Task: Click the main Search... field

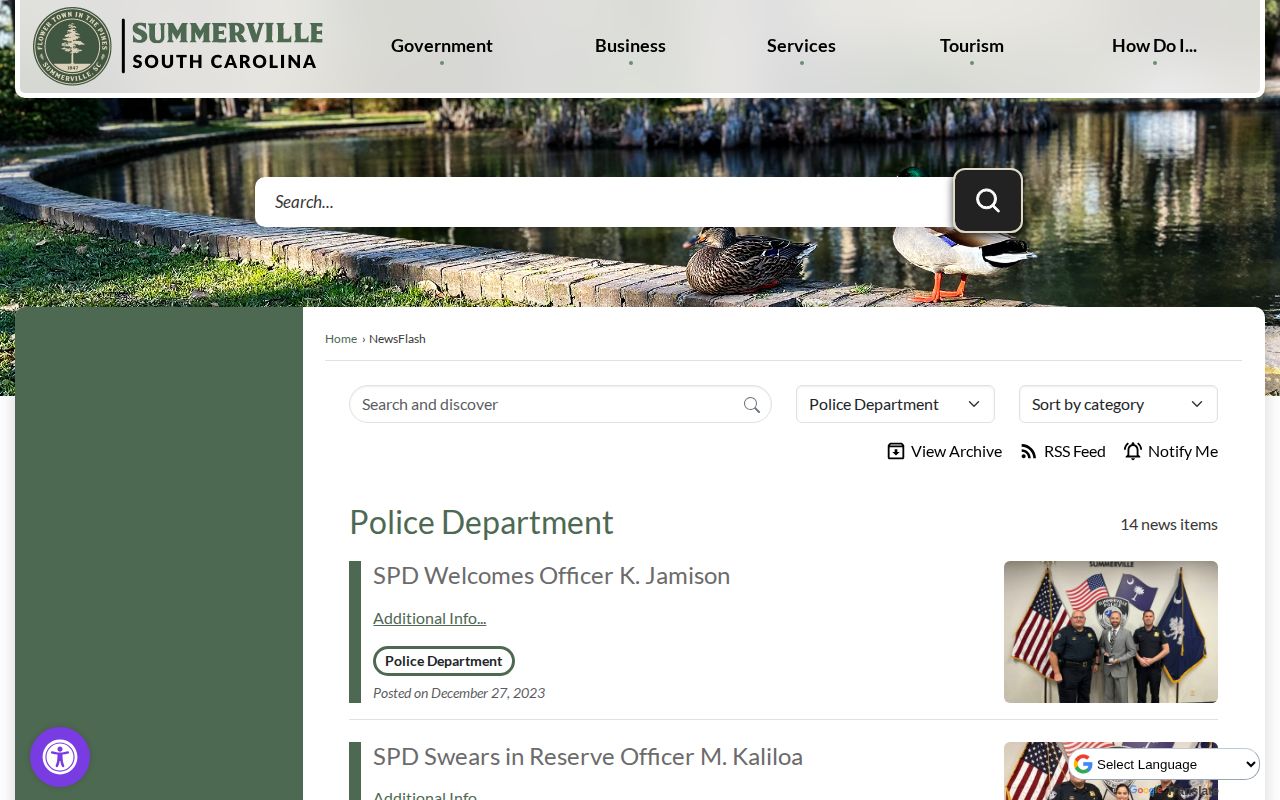Action: point(604,202)
